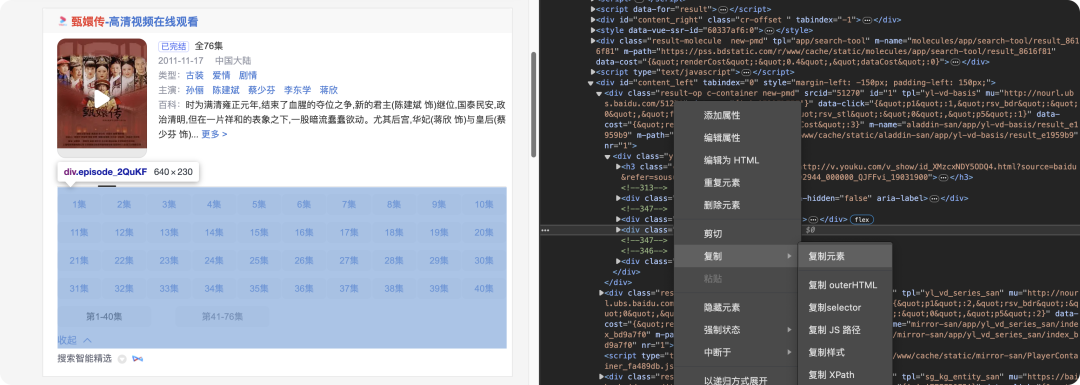The width and height of the screenshot is (1080, 385).
Task: Toggle the flex badge in the elements tree
Action: [861, 219]
